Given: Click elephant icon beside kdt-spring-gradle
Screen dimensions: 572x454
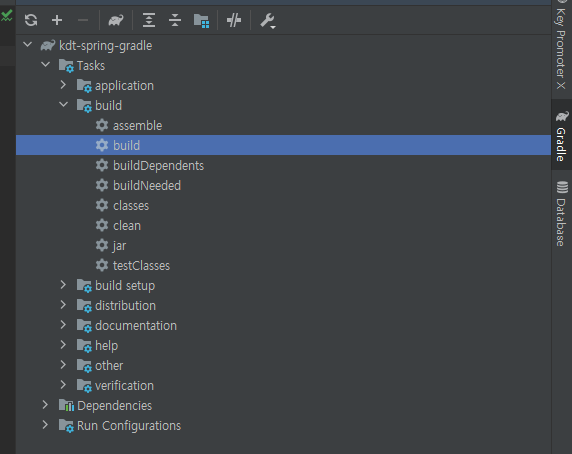Looking at the screenshot, I should click(x=48, y=46).
